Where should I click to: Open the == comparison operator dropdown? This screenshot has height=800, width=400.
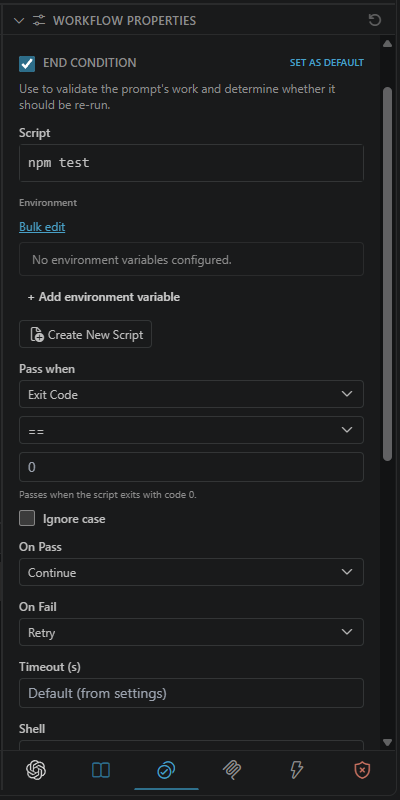tap(191, 430)
